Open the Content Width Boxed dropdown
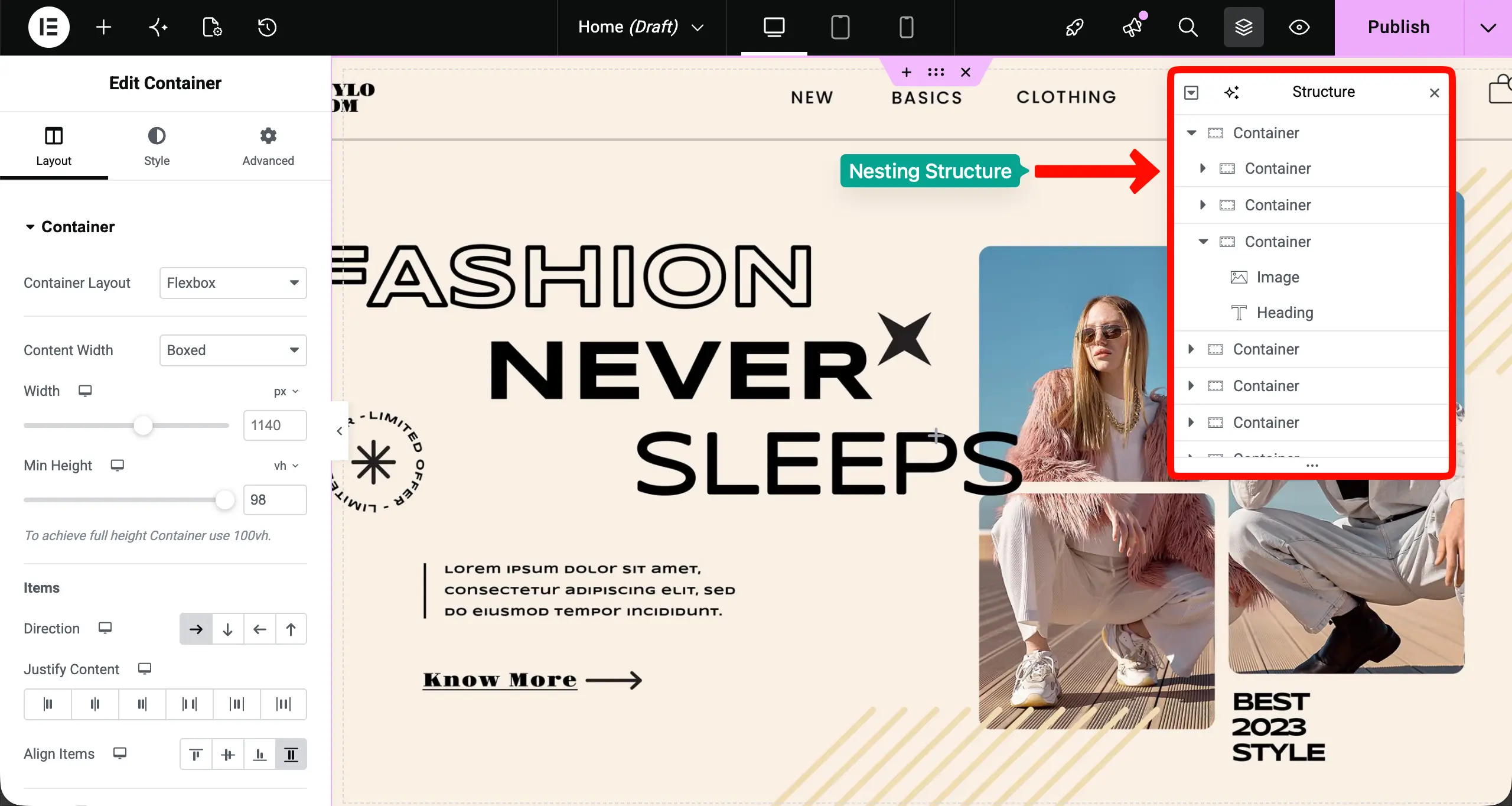This screenshot has width=1512, height=806. click(x=233, y=350)
